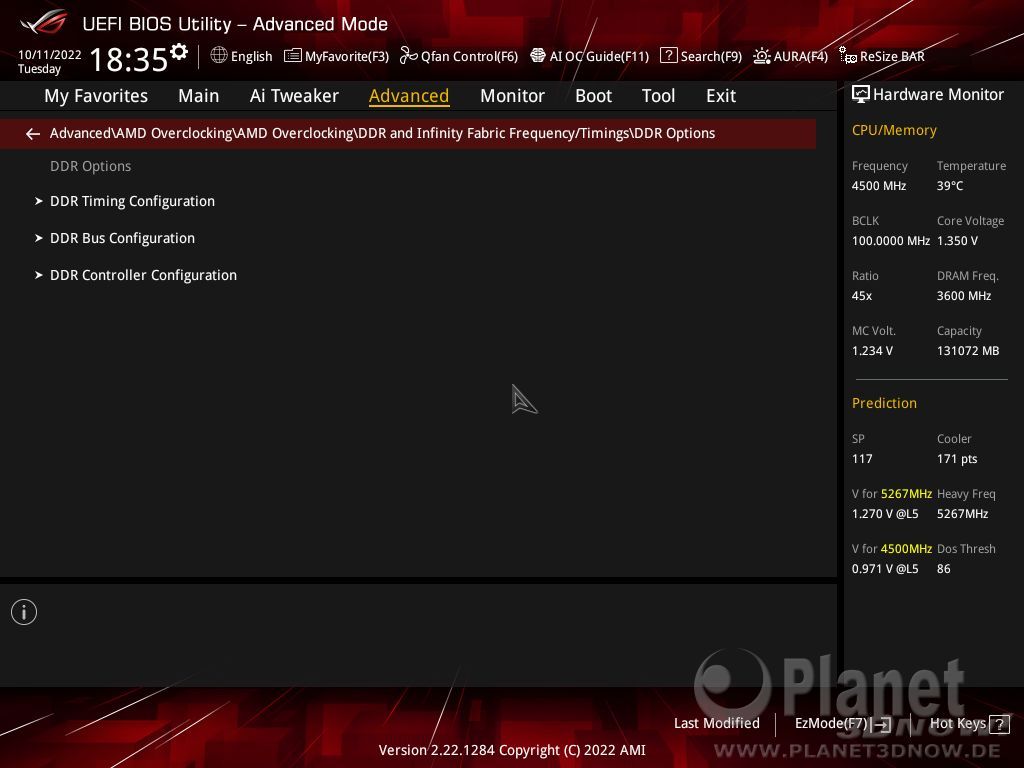1024x768 pixels.
Task: Open DDR Controller Configuration submenu
Action: pyautogui.click(x=143, y=275)
